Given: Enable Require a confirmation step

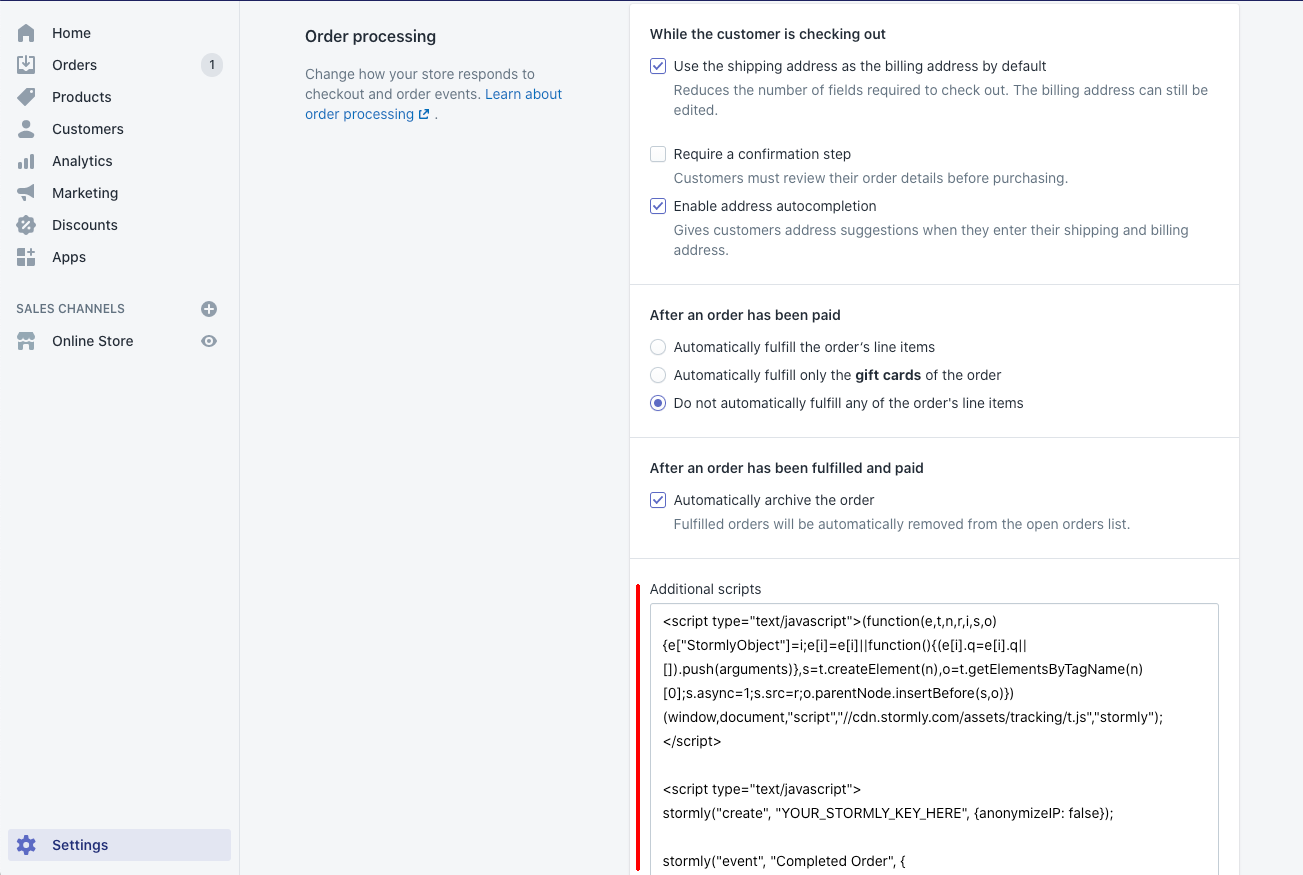Looking at the screenshot, I should point(658,154).
